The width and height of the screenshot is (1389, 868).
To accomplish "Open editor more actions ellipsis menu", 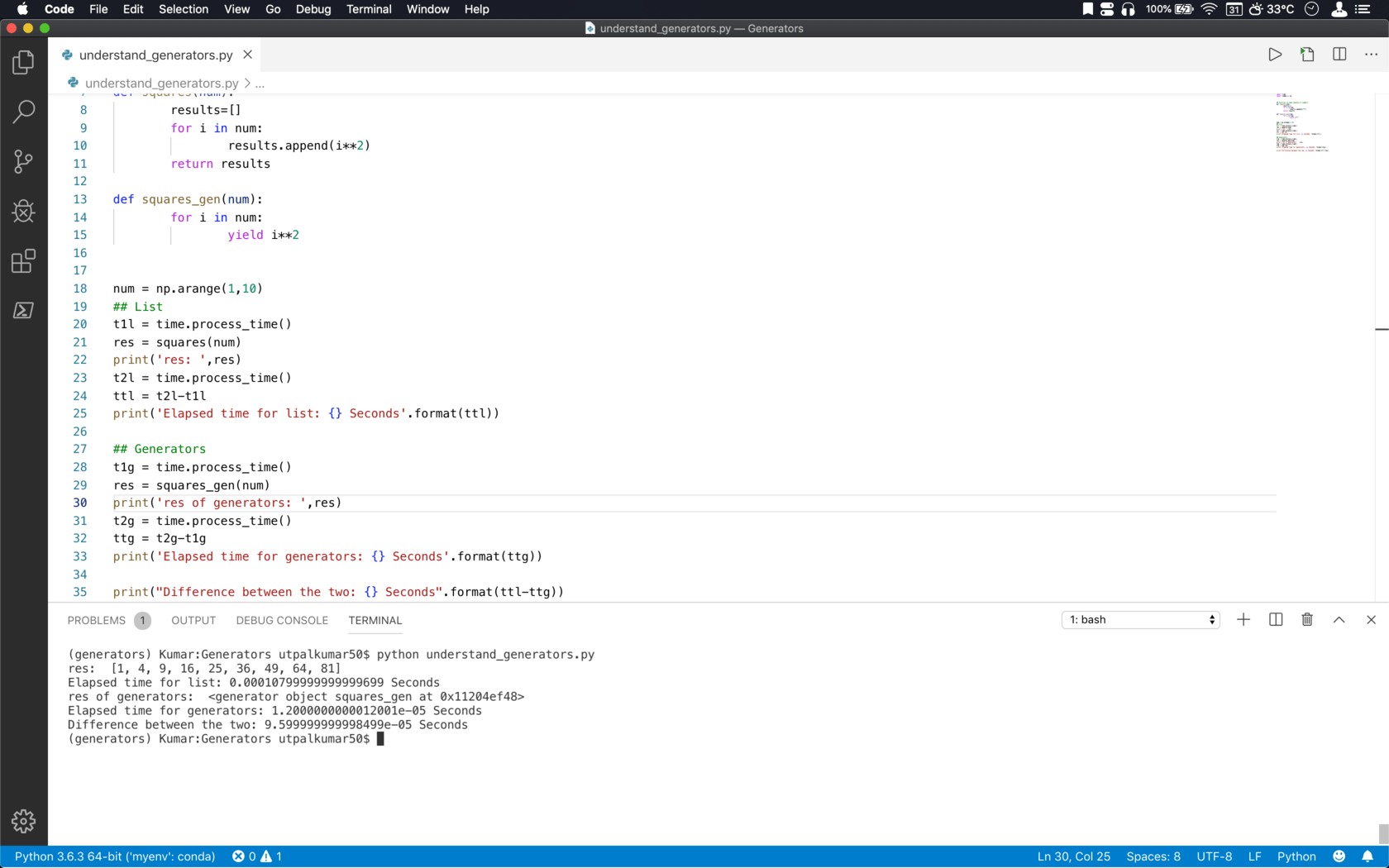I will tap(1370, 55).
